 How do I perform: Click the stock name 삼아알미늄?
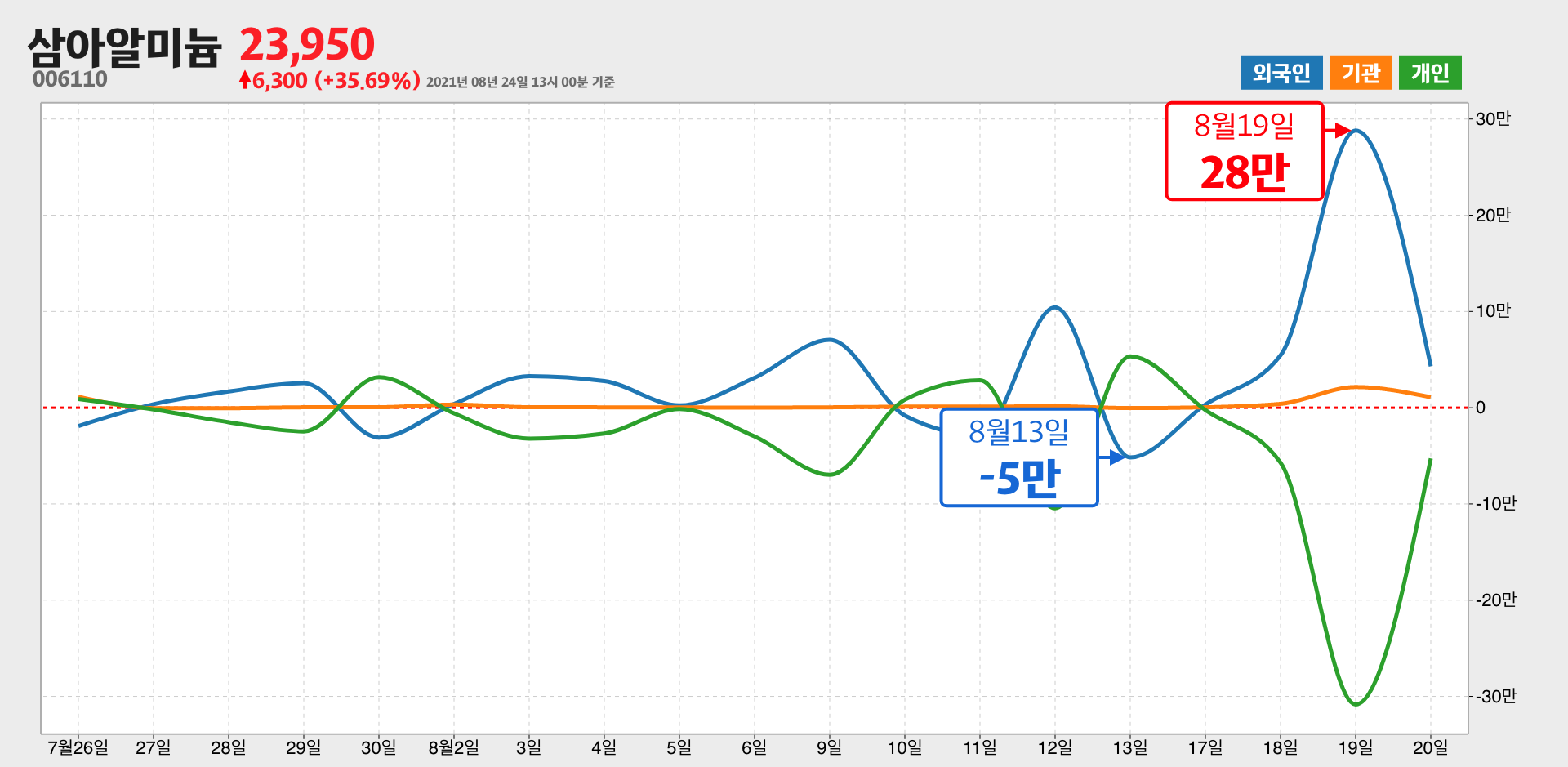124,47
